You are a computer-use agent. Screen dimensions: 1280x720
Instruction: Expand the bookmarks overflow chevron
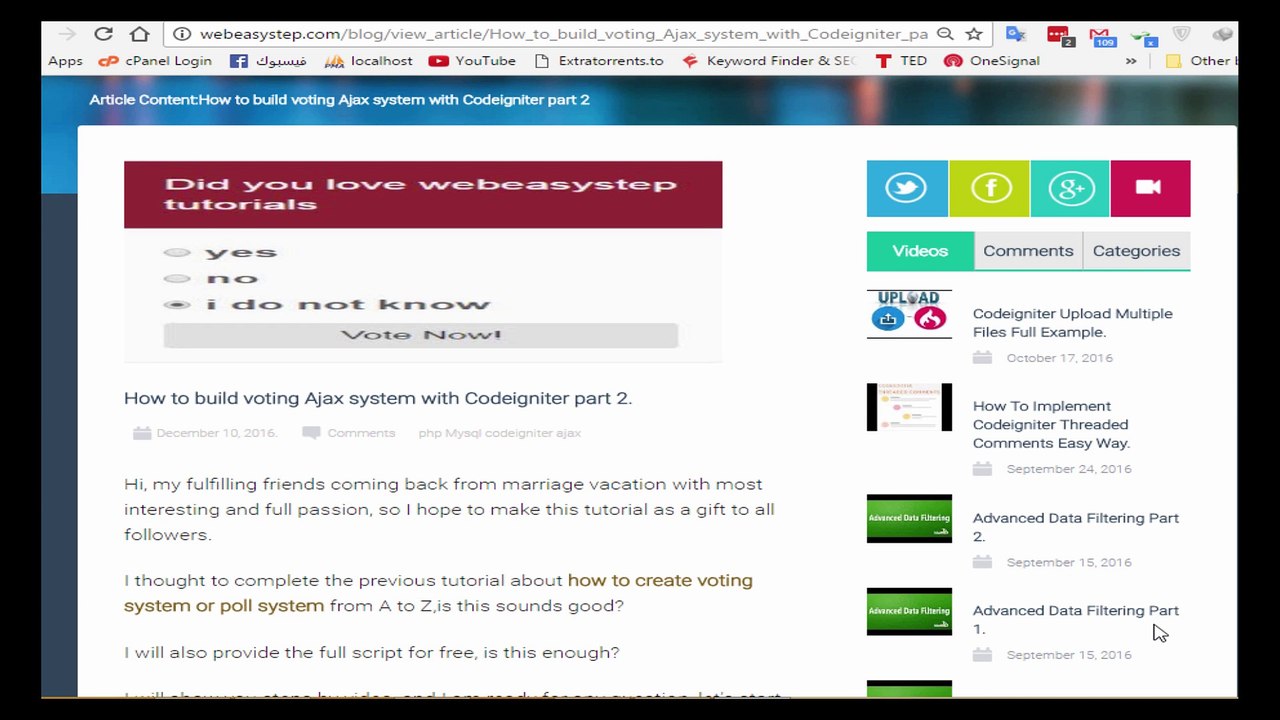(1131, 61)
